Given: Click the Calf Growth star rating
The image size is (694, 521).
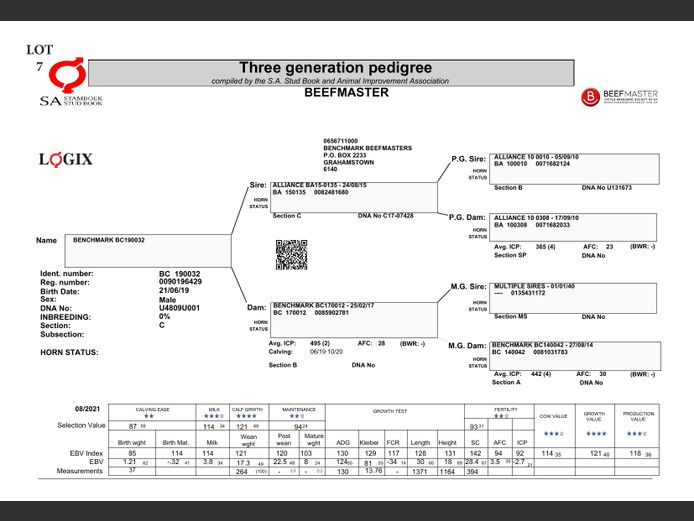Looking at the screenshot, I should 246,415.
